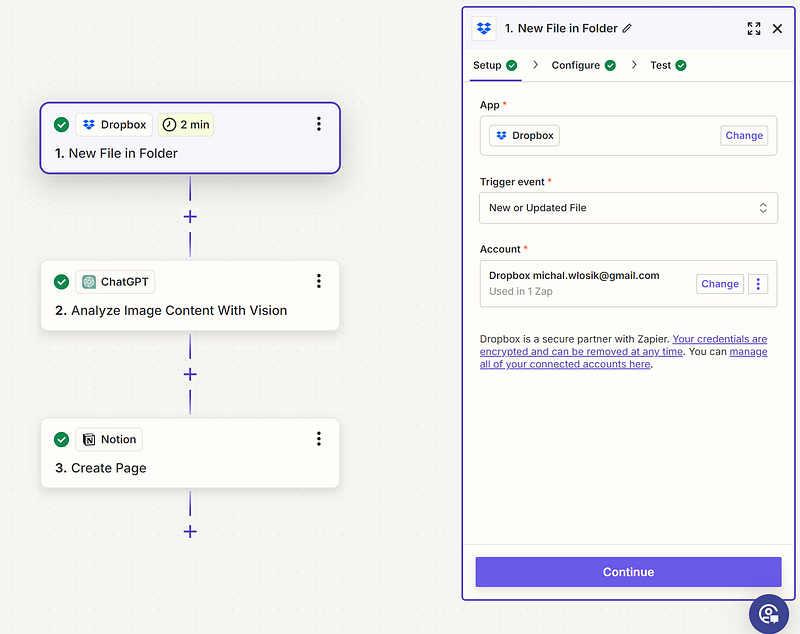
Task: Change the selected Dropbox app
Action: click(x=743, y=136)
